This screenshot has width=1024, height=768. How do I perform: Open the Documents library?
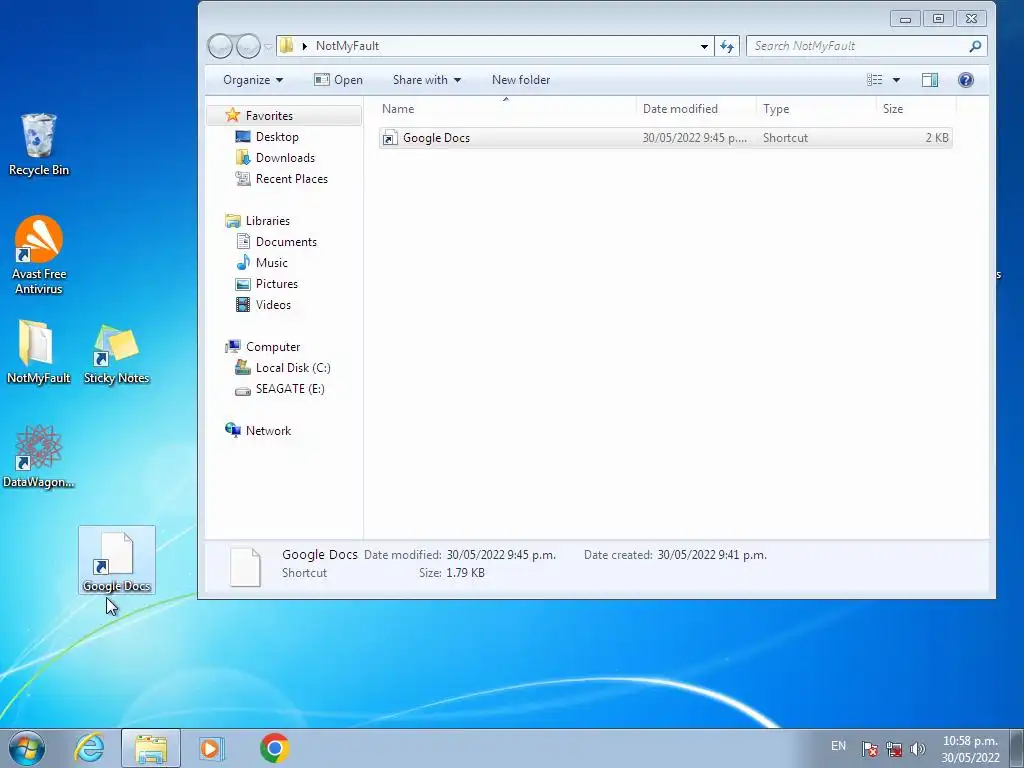pos(286,242)
